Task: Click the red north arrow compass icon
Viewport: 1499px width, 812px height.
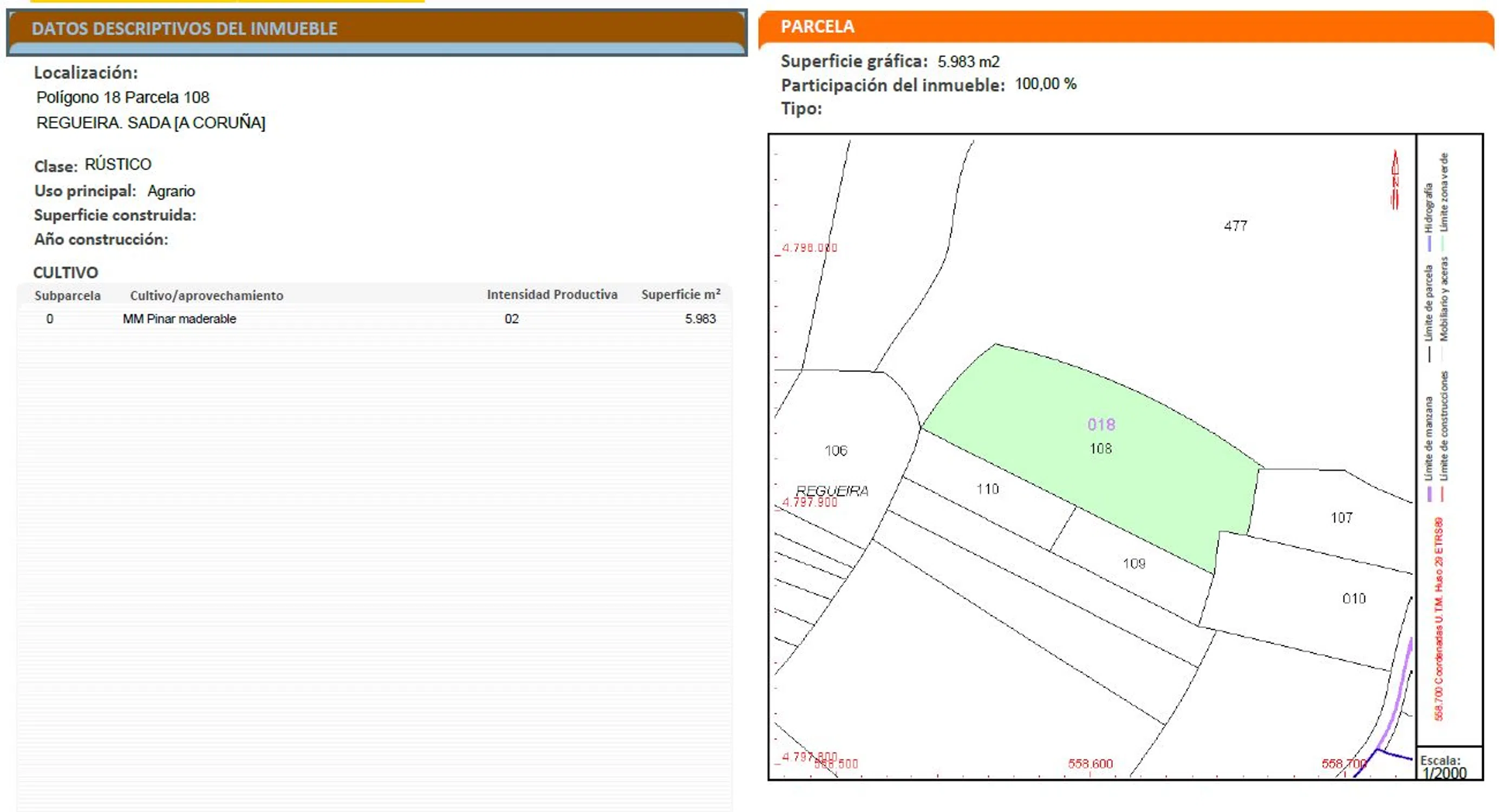Action: 1395,180
